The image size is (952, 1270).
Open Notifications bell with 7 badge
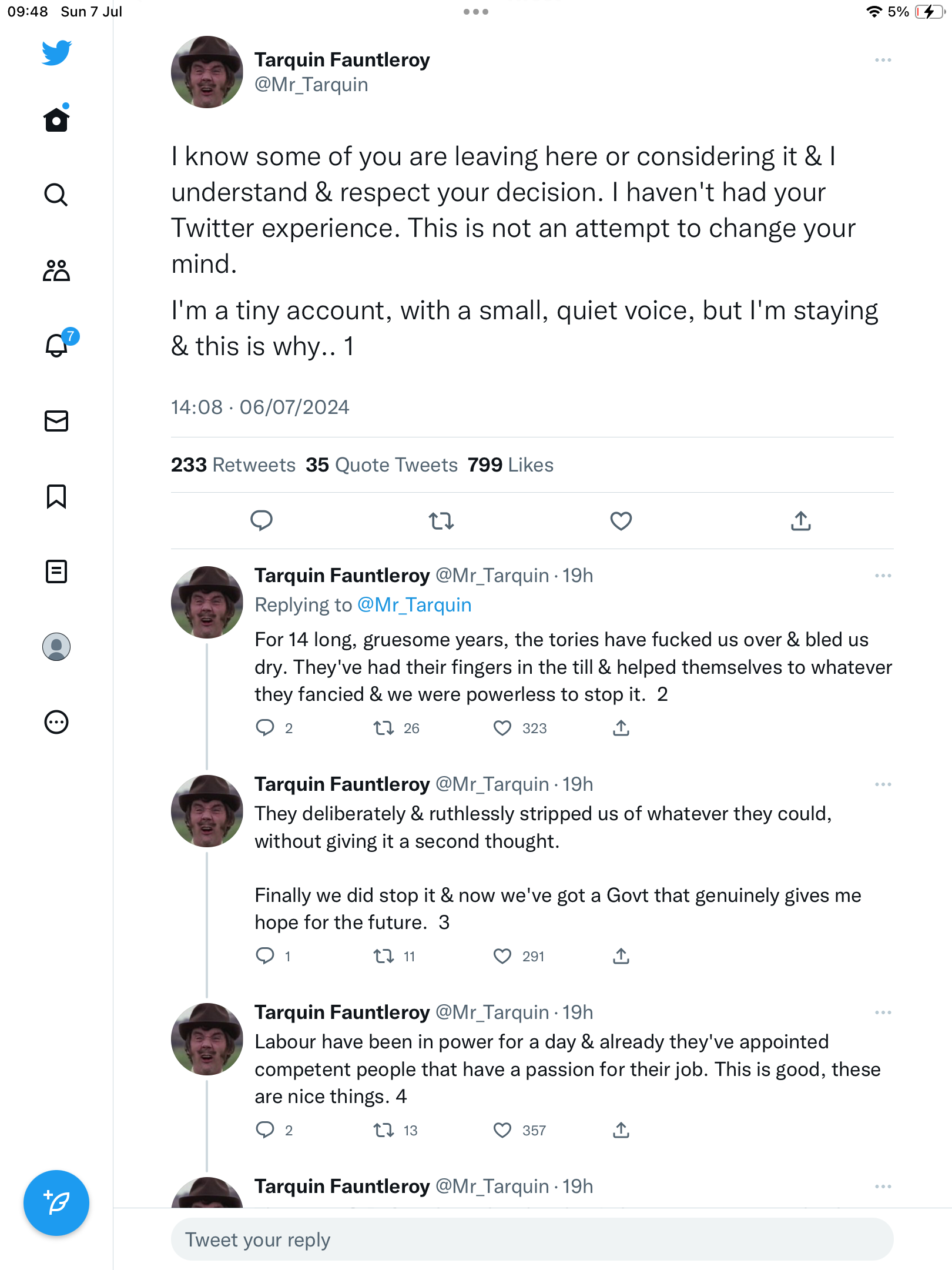point(57,345)
